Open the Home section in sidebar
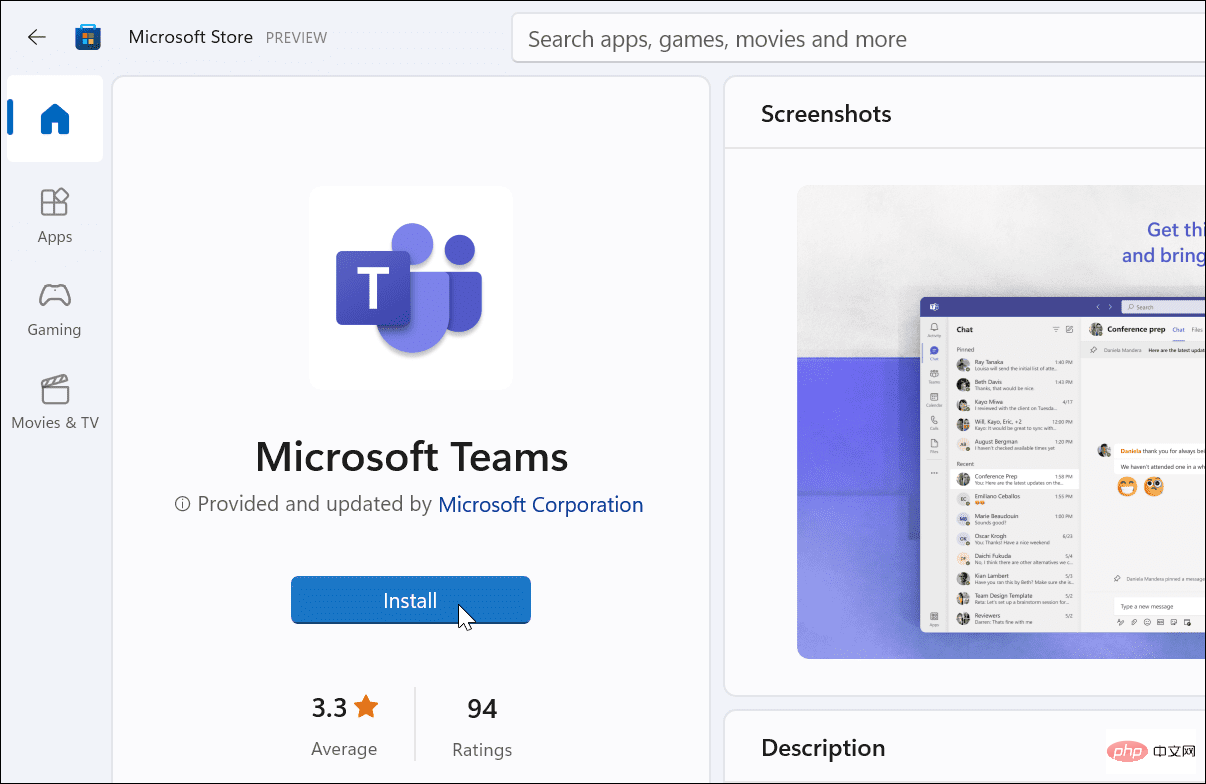This screenshot has height=784, width=1206. (x=55, y=119)
